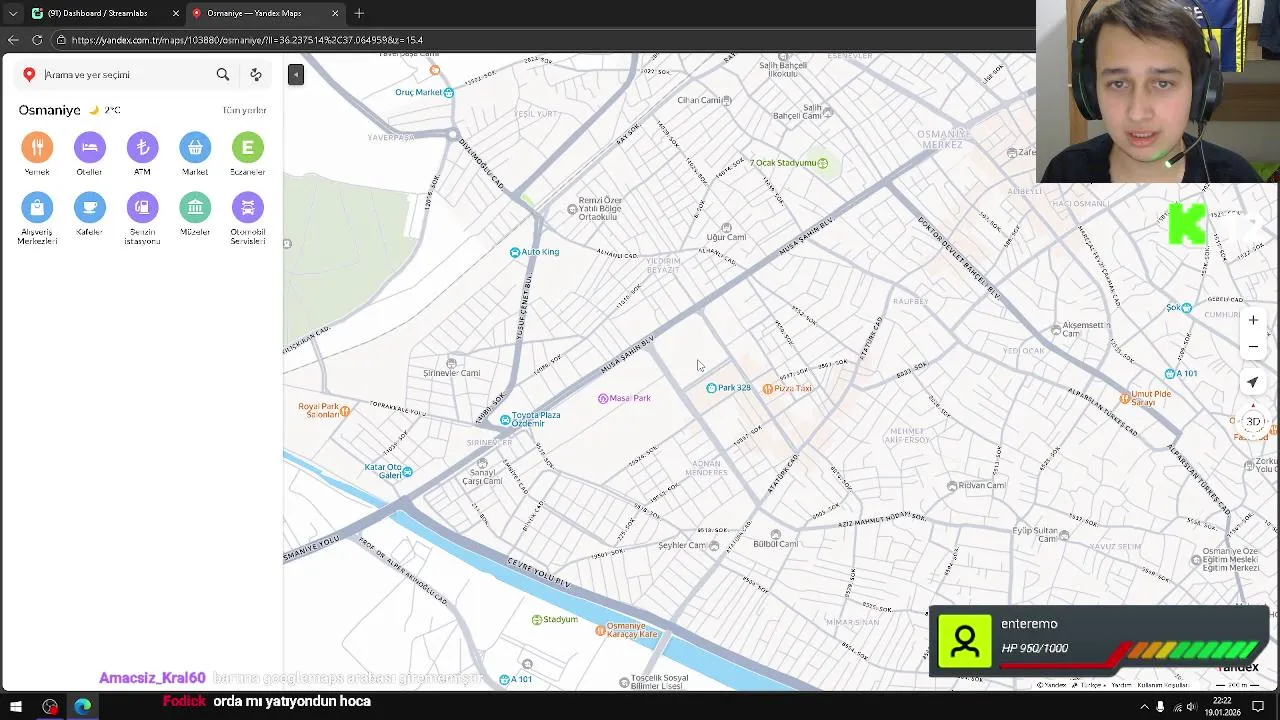Click the search and place input field
Screen dimensions: 1280x720
[125, 75]
